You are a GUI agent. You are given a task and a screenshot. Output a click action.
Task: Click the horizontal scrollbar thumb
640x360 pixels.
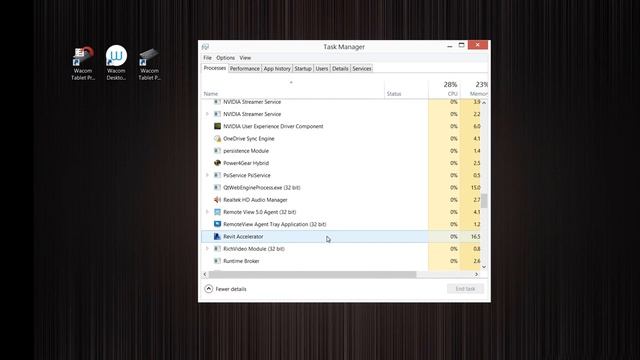coord(312,274)
